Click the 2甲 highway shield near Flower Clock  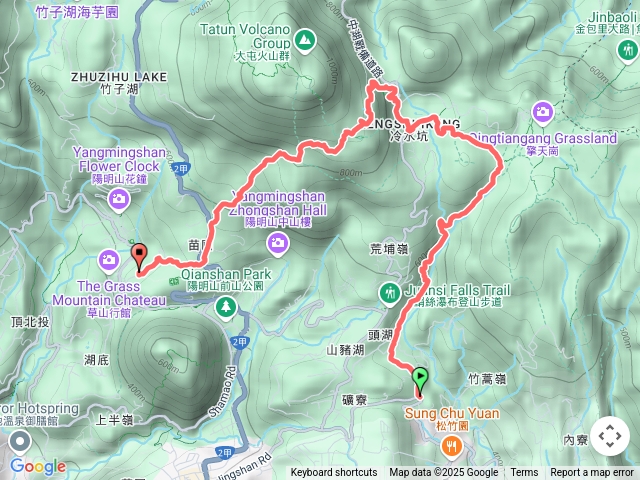tap(181, 169)
